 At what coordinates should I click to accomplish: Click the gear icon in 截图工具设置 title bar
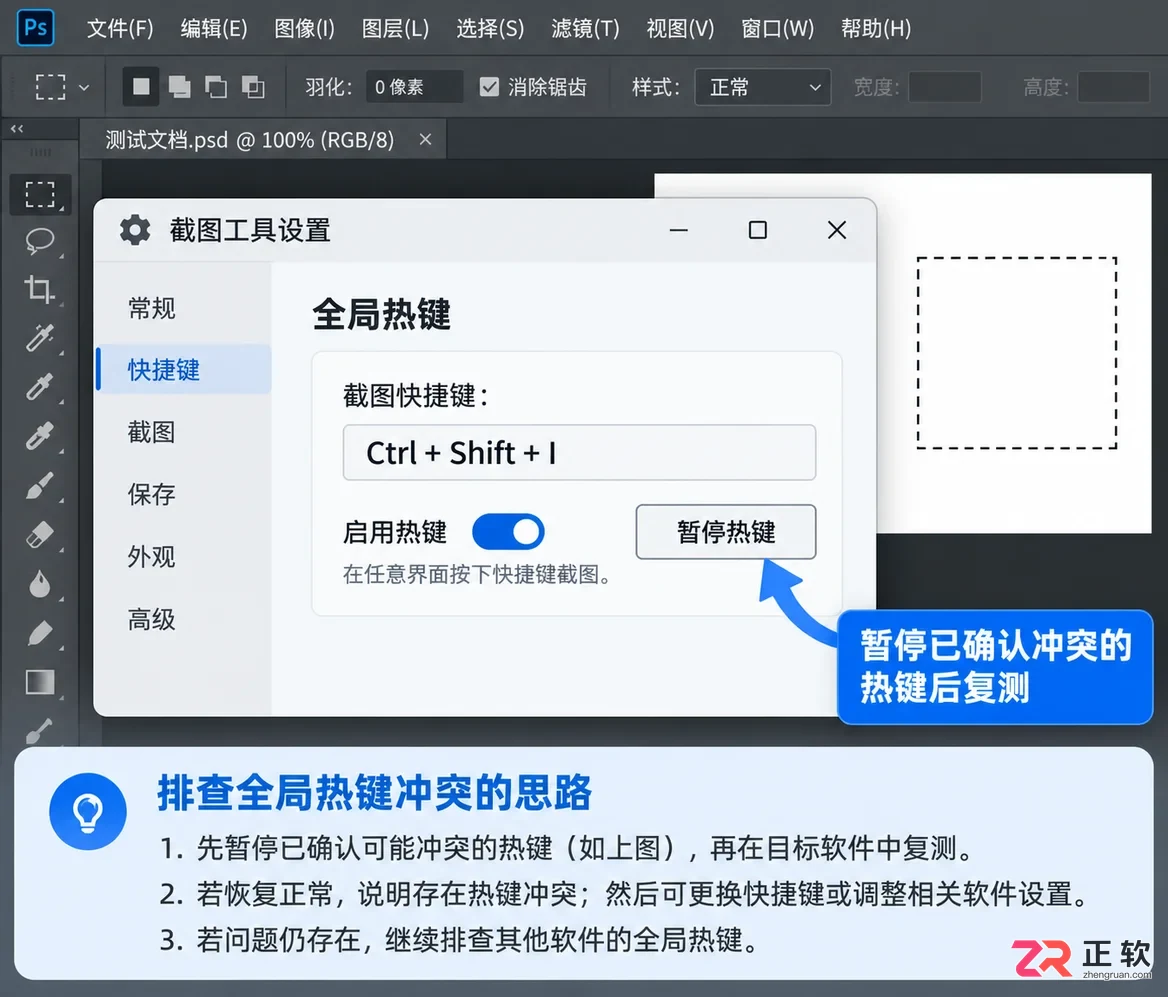pyautogui.click(x=135, y=230)
